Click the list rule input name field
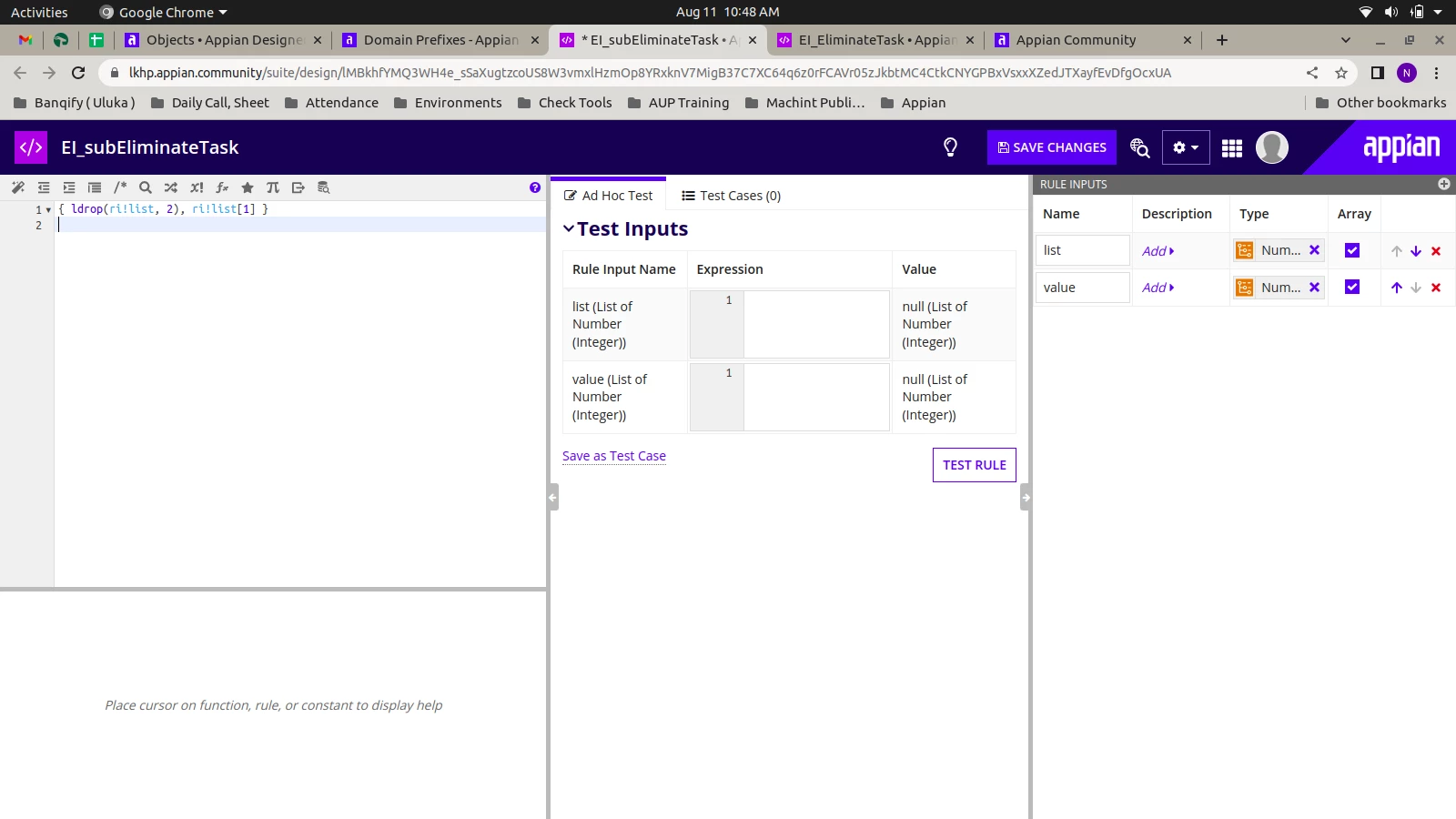Screen dimensions: 1456x819 click(1083, 250)
